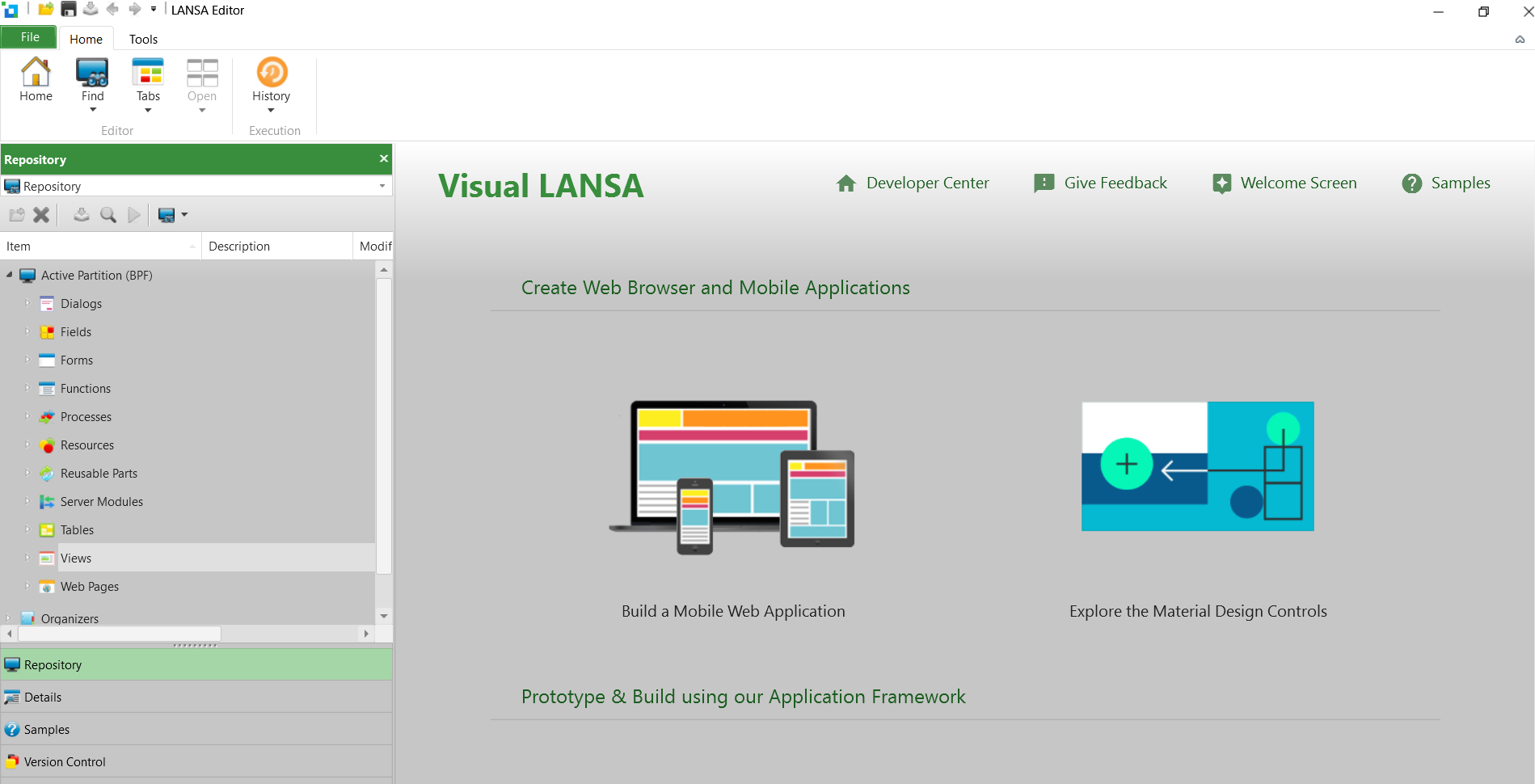
Task: Click the Build a Mobile Web Application thumbnail
Action: (x=732, y=477)
